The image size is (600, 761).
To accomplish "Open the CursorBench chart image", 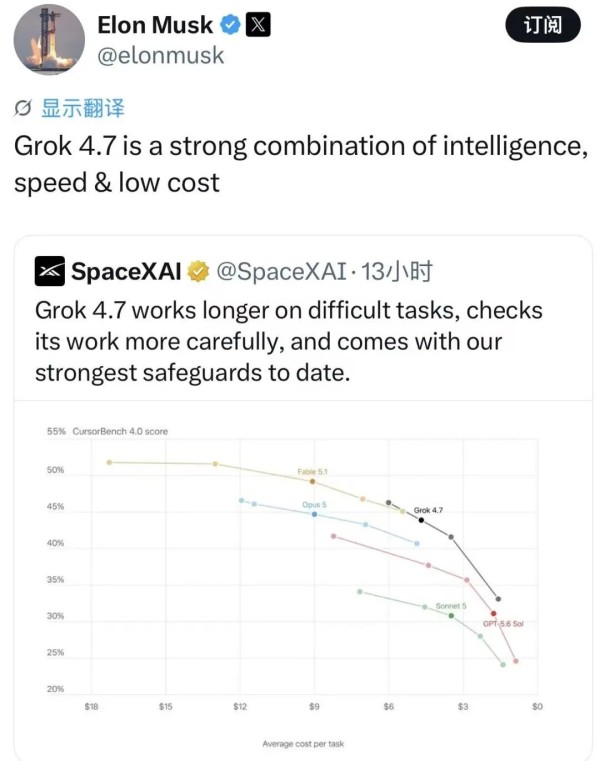I will 303,580.
